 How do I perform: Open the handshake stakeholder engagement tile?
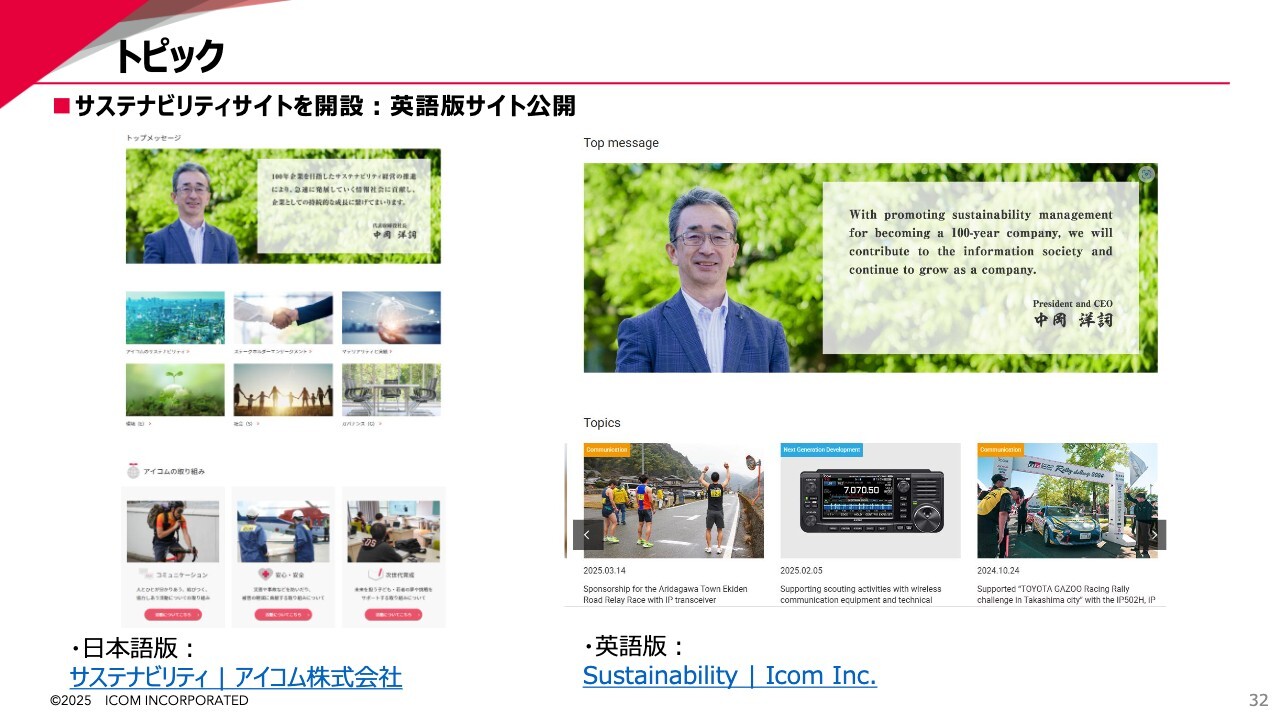283,318
